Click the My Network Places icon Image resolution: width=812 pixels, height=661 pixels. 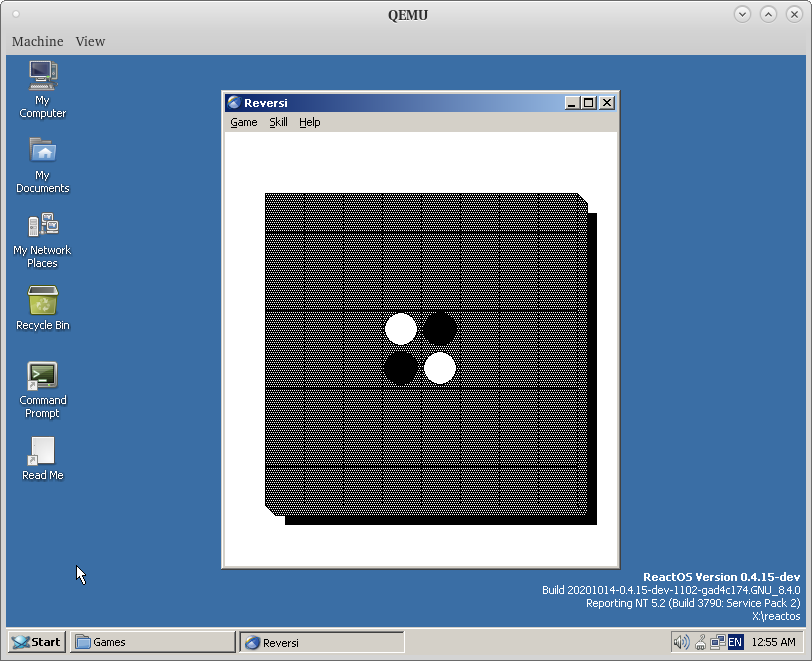point(42,226)
